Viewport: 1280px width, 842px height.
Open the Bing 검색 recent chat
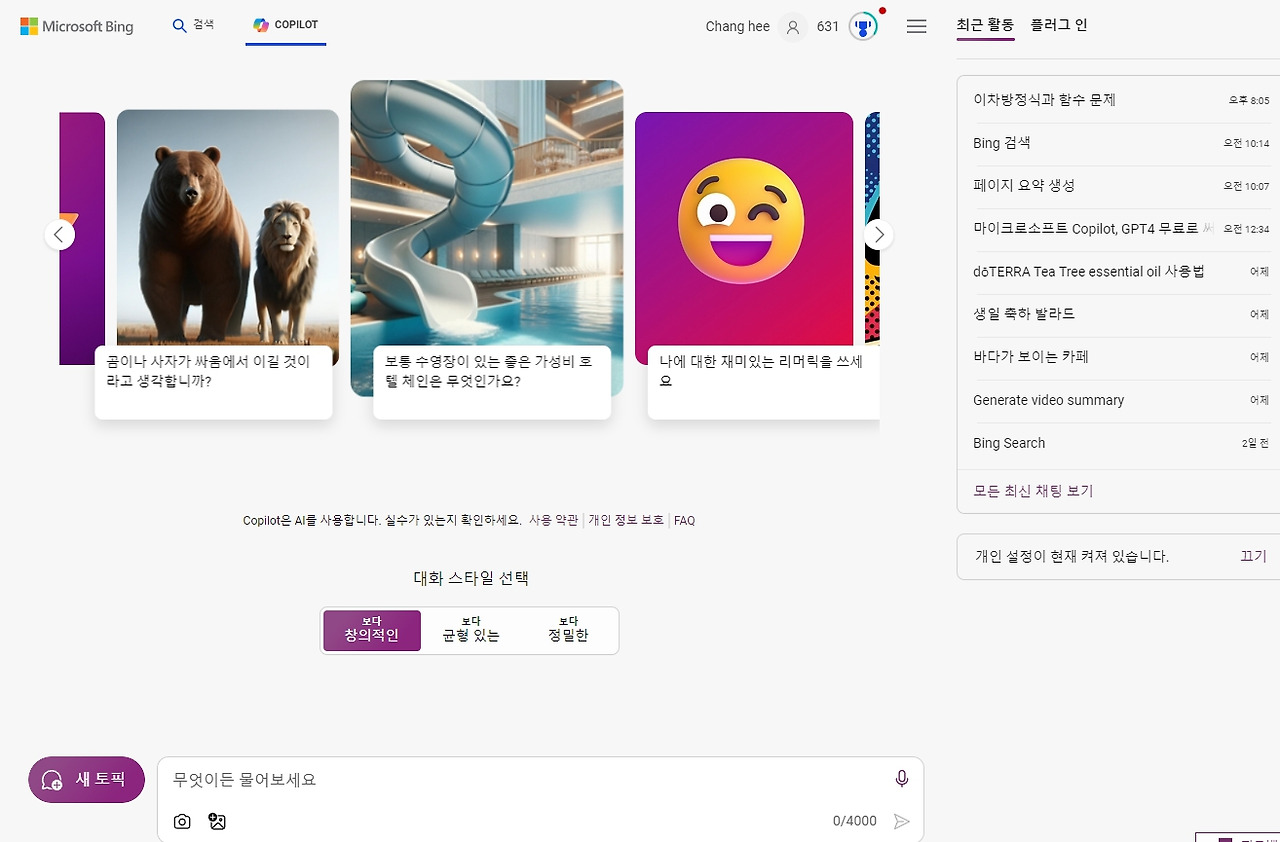click(1121, 143)
